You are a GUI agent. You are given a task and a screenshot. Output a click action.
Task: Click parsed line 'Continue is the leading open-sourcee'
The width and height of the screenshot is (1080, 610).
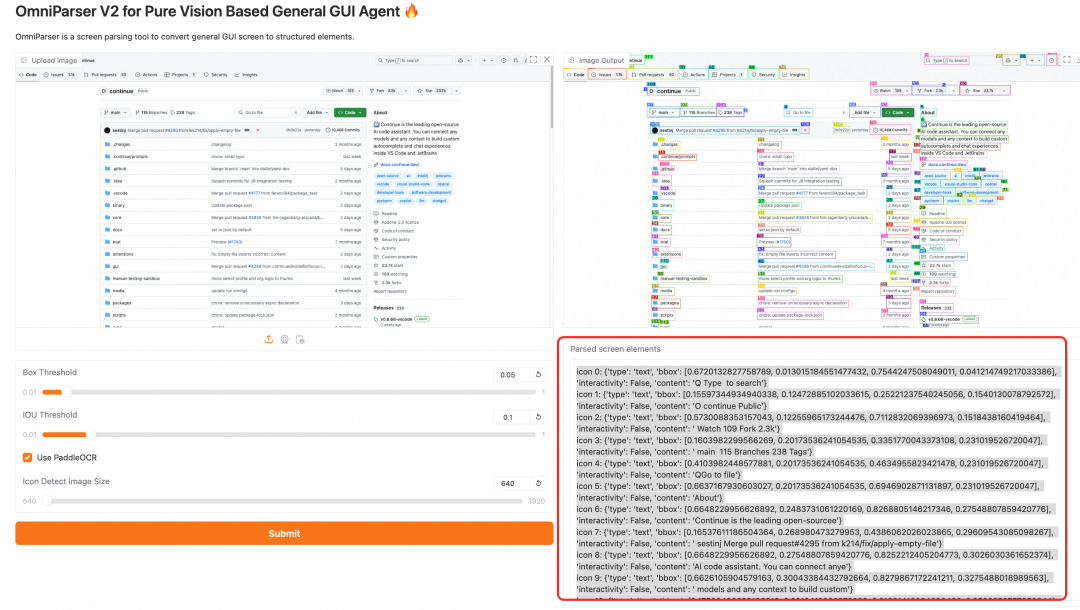point(815,515)
